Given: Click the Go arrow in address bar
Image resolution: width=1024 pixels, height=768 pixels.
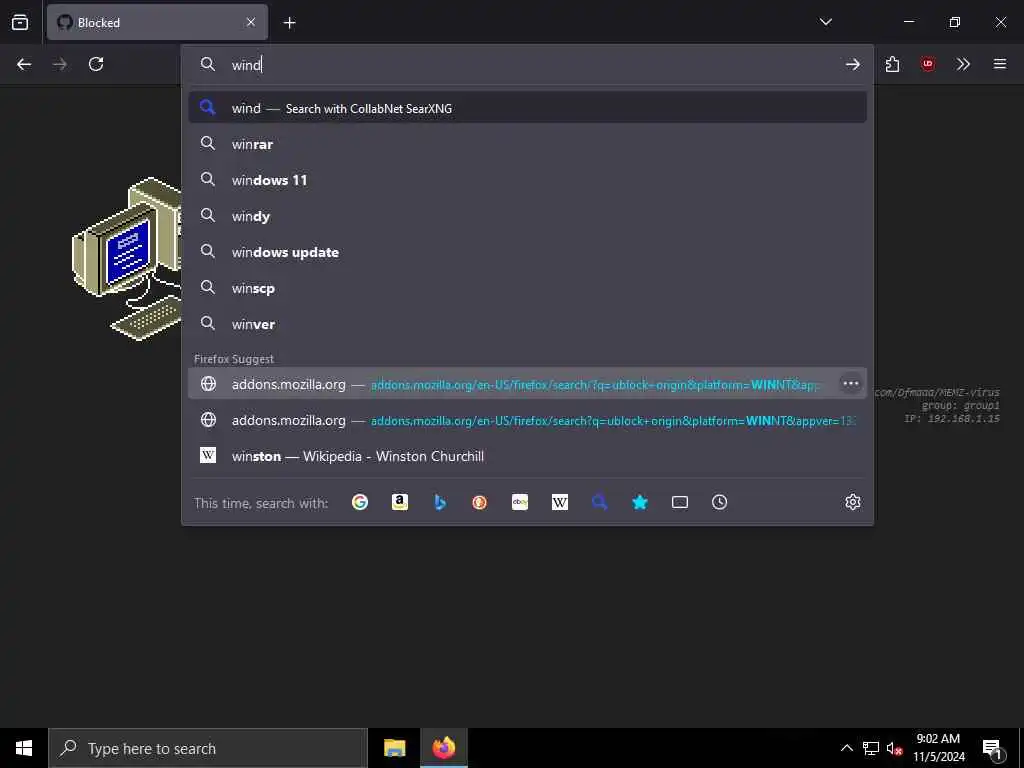Looking at the screenshot, I should (852, 64).
